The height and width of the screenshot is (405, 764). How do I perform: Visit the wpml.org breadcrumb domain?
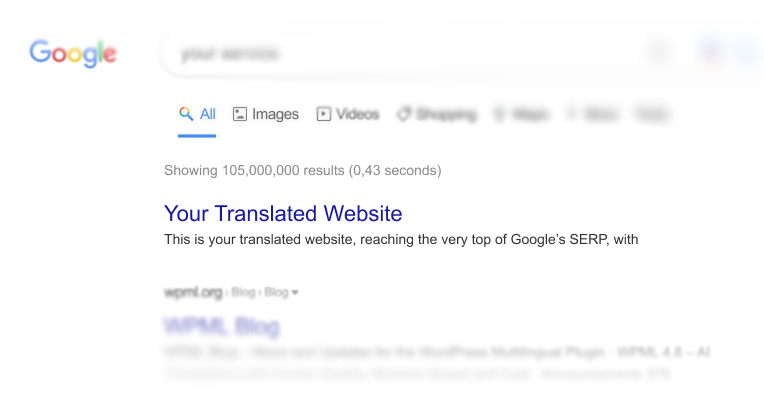(x=193, y=292)
